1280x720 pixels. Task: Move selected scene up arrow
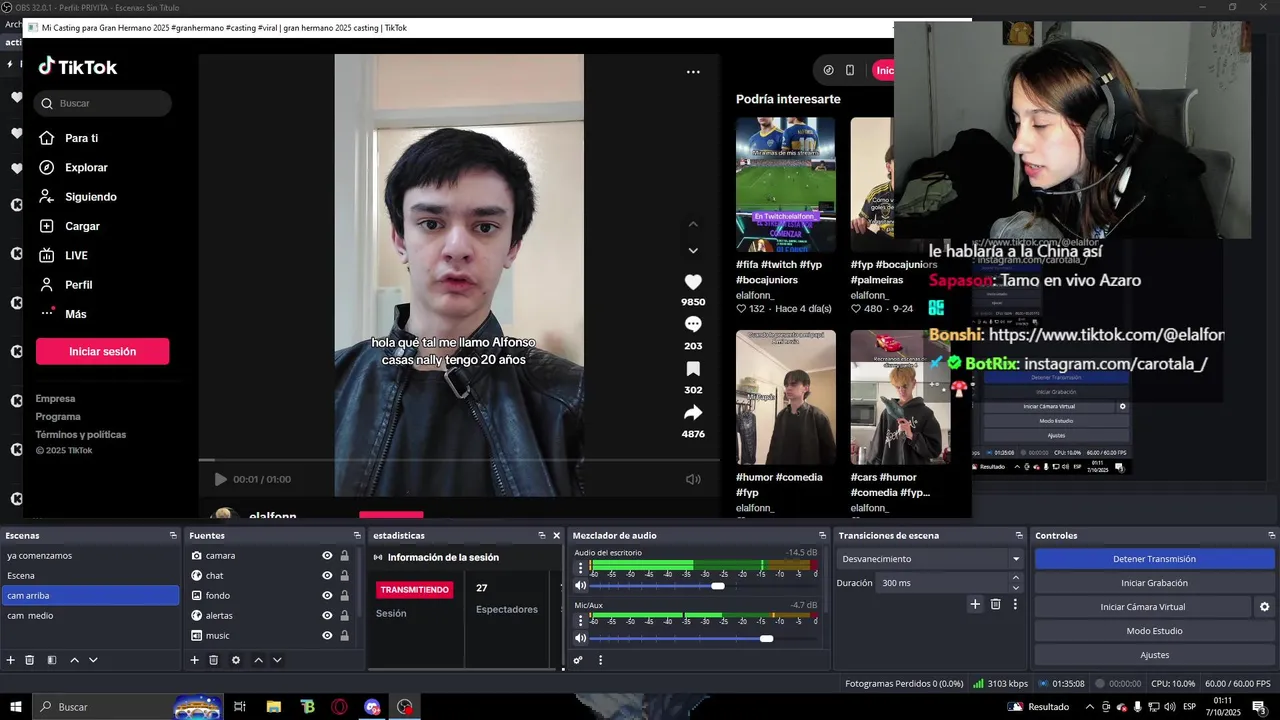pyautogui.click(x=75, y=660)
